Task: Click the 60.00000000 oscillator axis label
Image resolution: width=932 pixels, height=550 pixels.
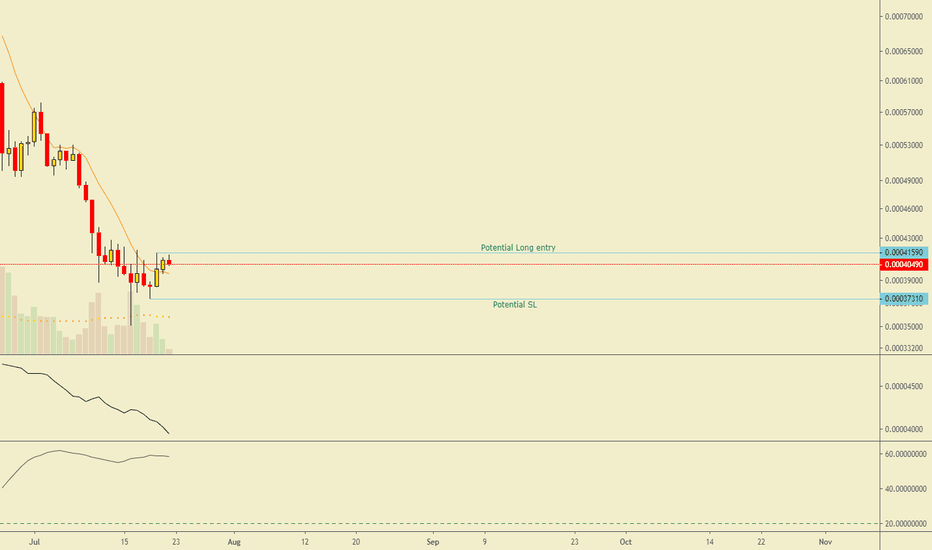Action: coord(905,454)
